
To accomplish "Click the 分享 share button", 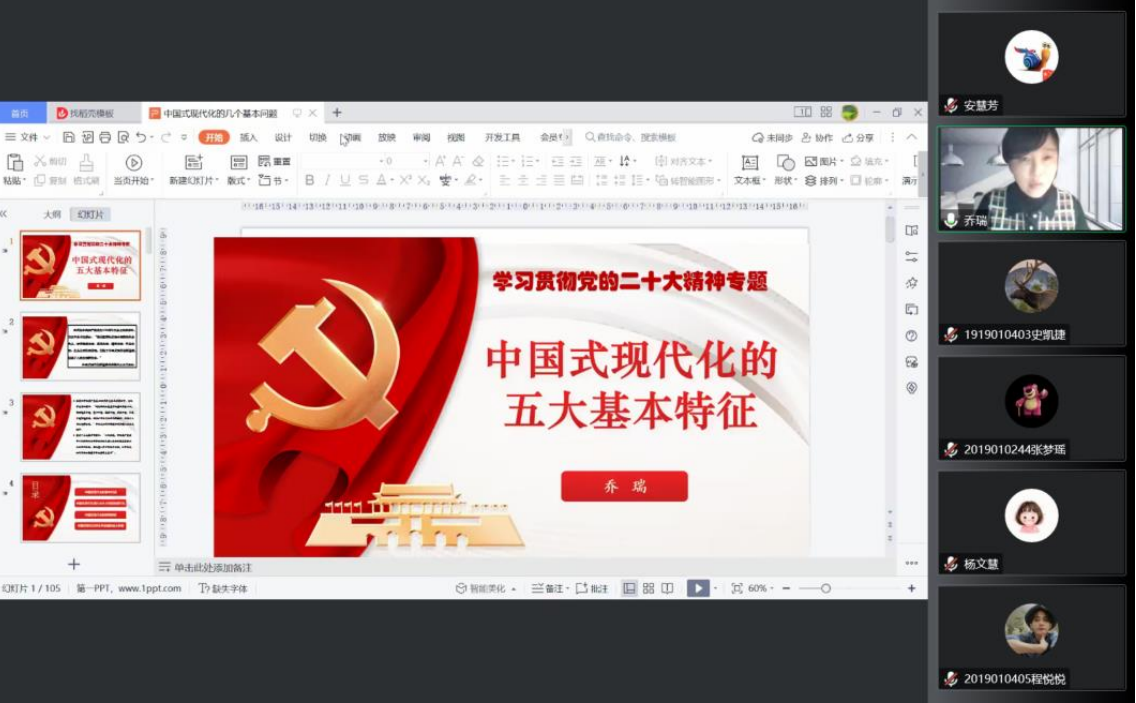I will coord(858,138).
